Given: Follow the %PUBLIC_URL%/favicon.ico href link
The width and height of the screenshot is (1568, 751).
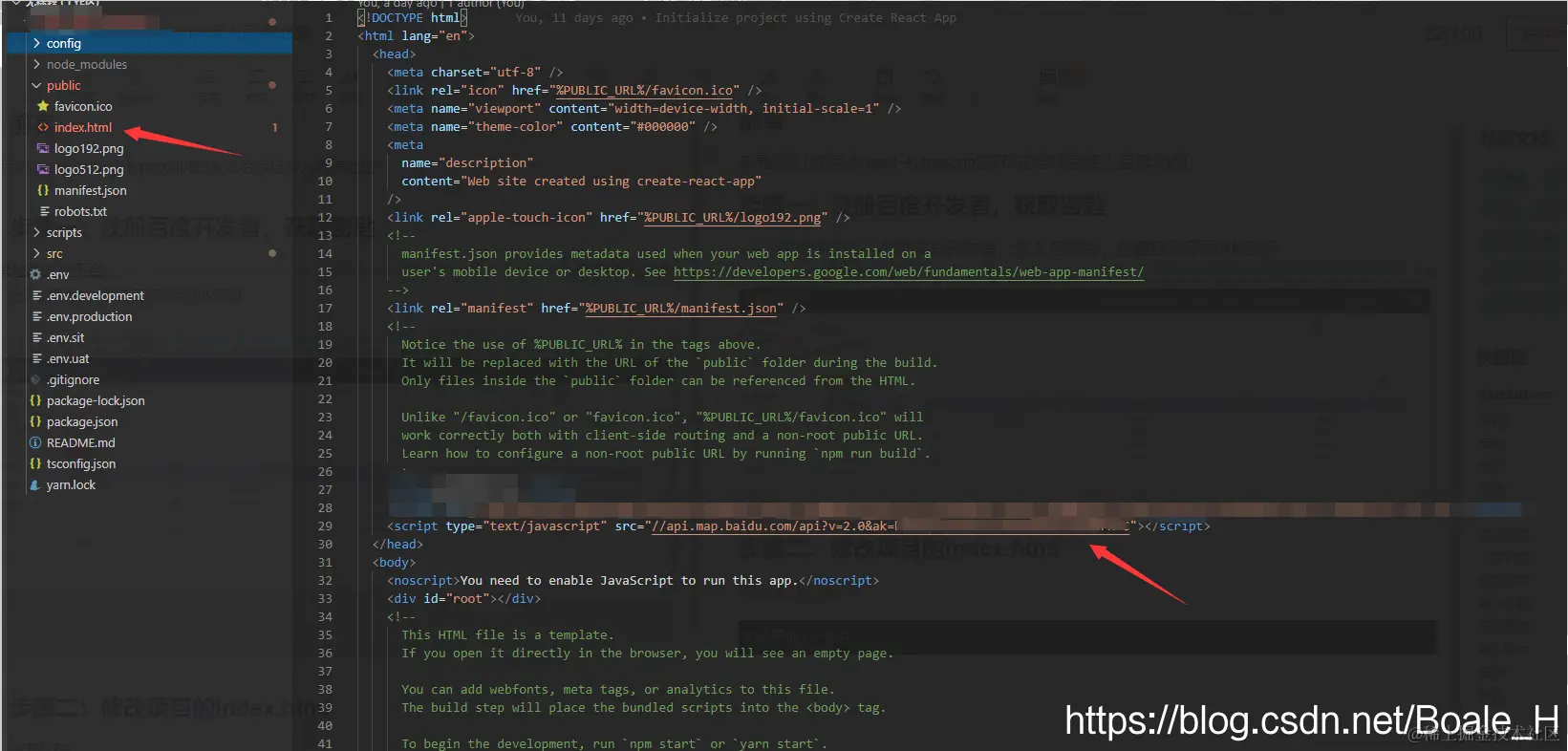Looking at the screenshot, I should click(x=645, y=90).
